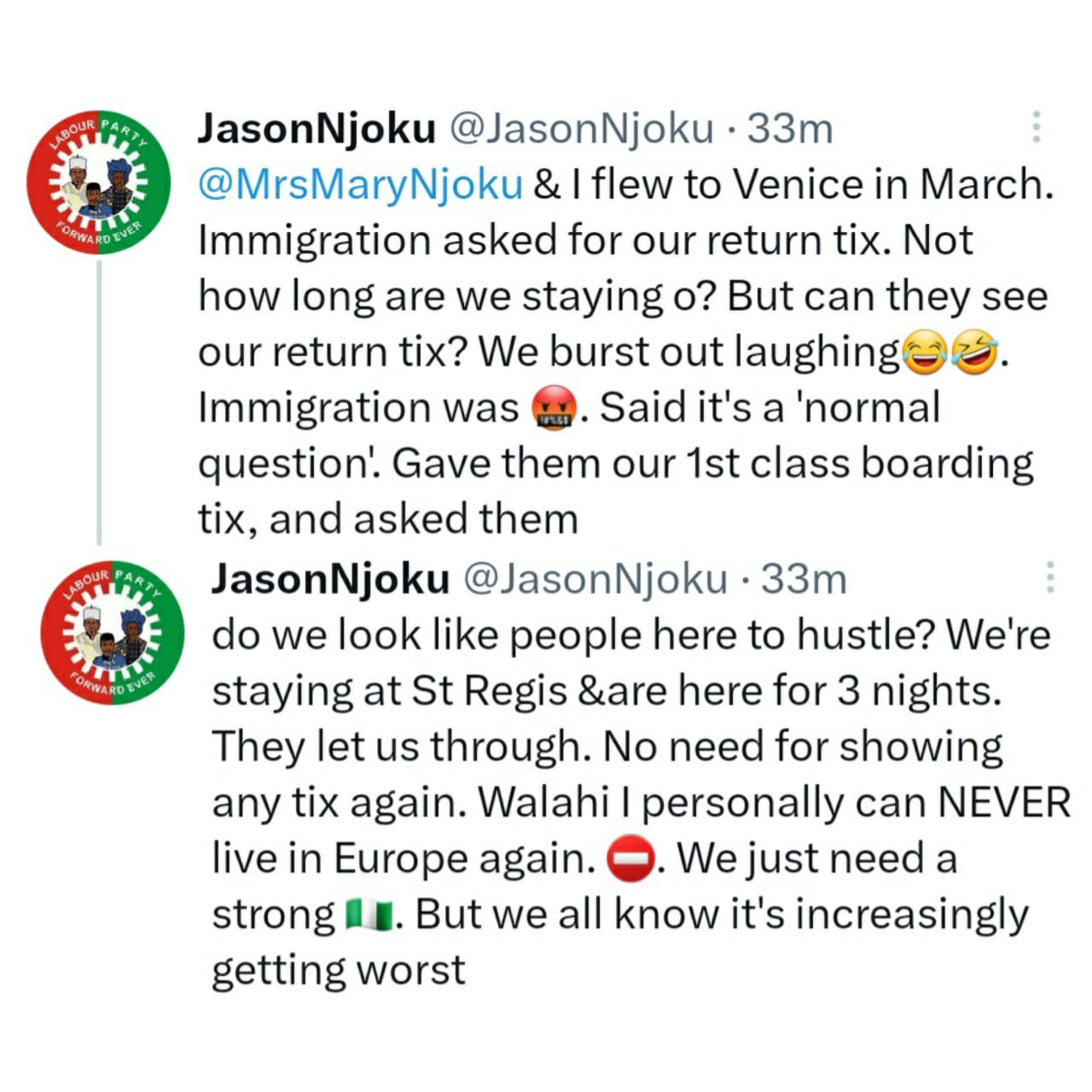Open the first tweet's three-dot menu
The width and height of the screenshot is (1092, 1092).
(x=1037, y=126)
